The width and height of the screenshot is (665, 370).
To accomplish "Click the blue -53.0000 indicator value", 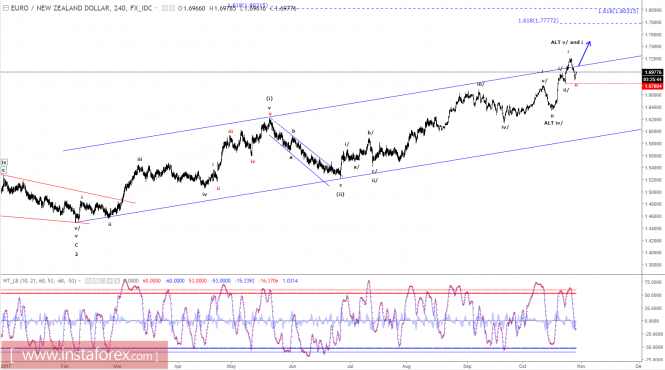I will point(221,280).
